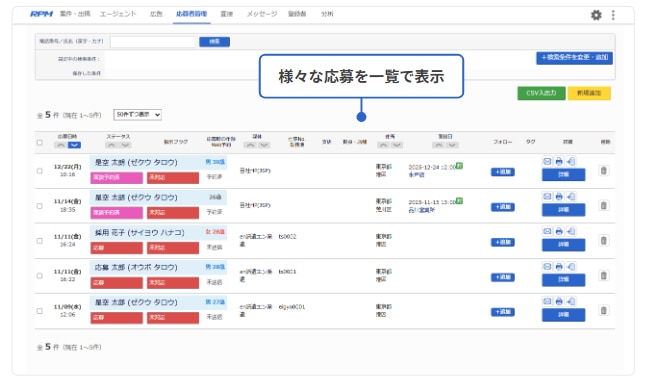Screen dimensions: 645x385
Task: Click print icon in 採用 花子 row
Action: click(559, 231)
